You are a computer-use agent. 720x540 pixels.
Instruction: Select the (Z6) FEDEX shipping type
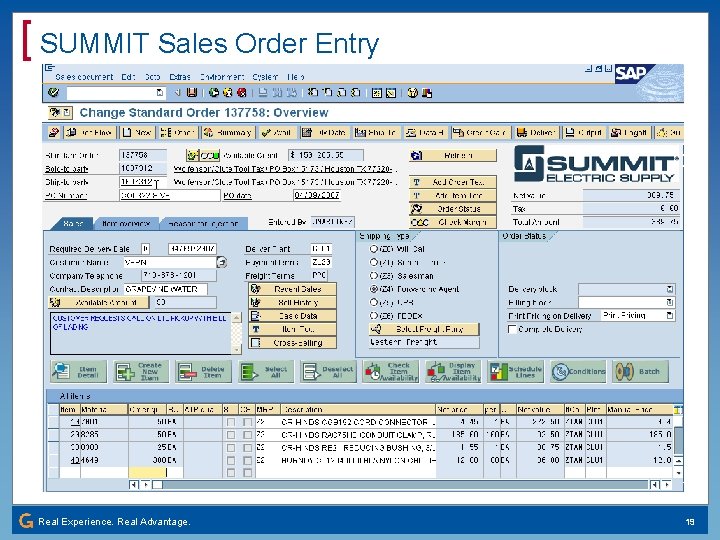pos(374,315)
